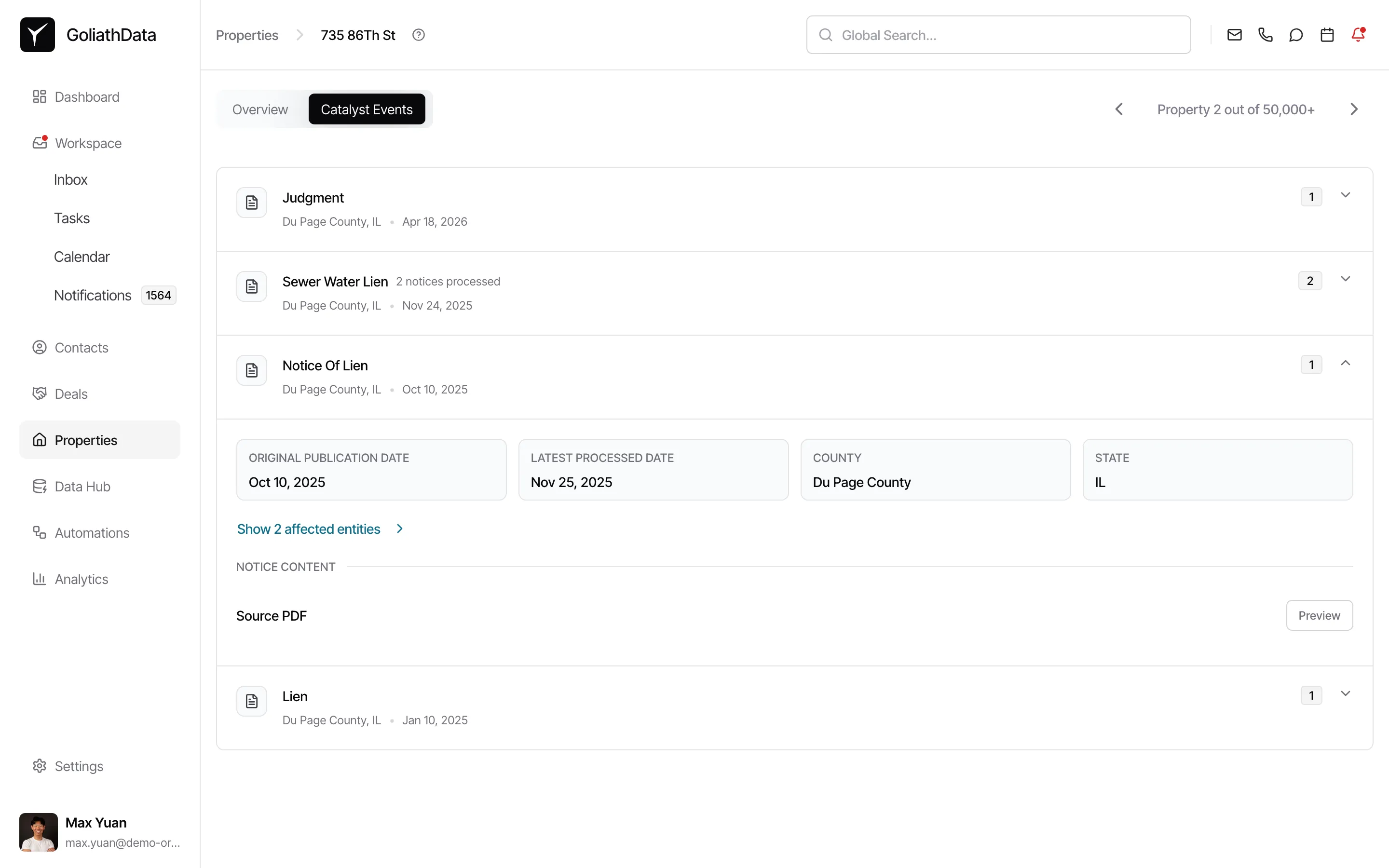The image size is (1389, 868).
Task: Click Show 2 affected entities
Action: pyautogui.click(x=308, y=528)
